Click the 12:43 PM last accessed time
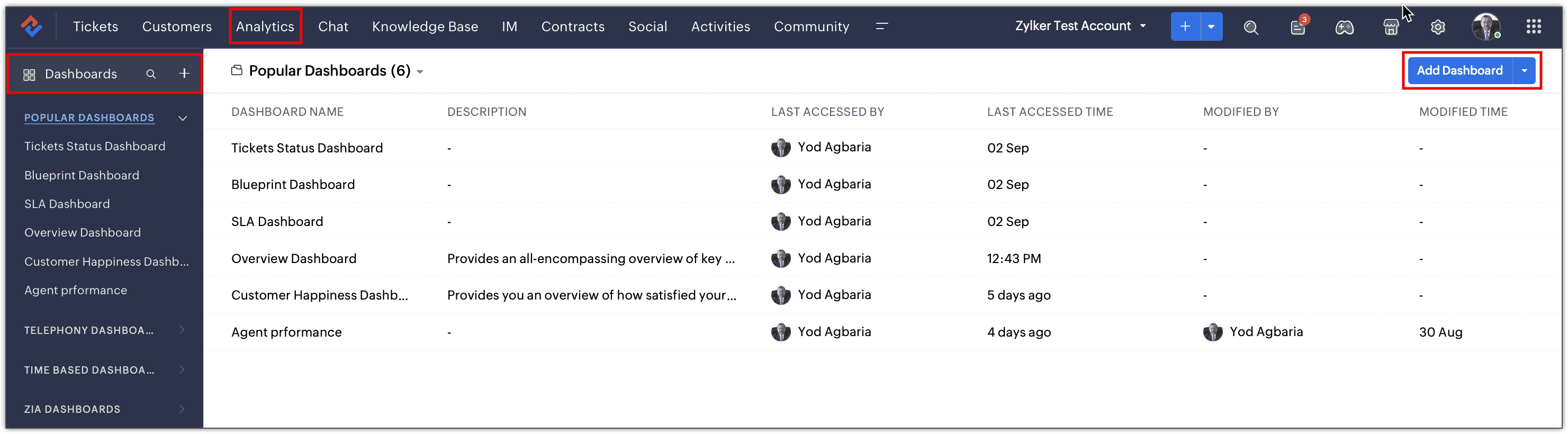The image size is (1568, 434). point(1013,259)
